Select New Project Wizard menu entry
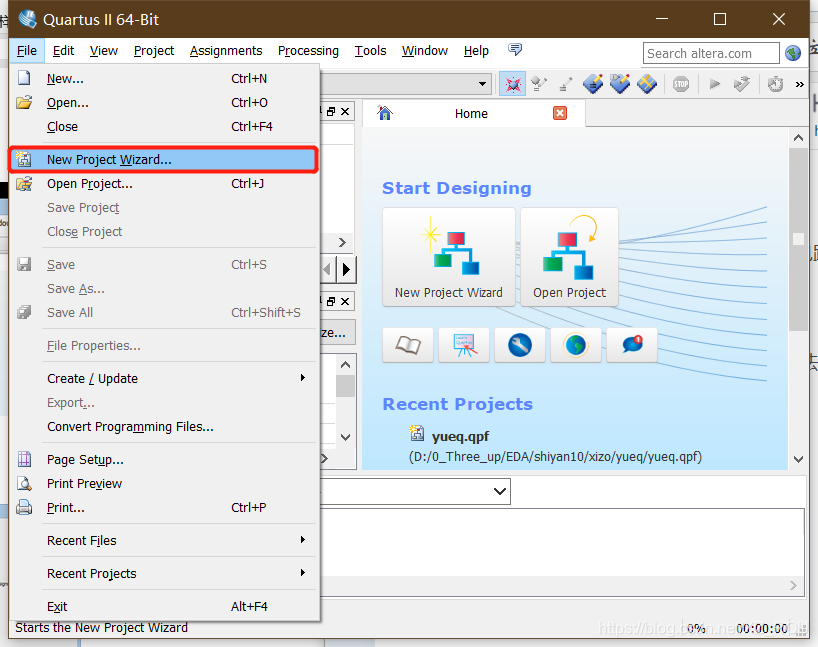 [x=163, y=160]
